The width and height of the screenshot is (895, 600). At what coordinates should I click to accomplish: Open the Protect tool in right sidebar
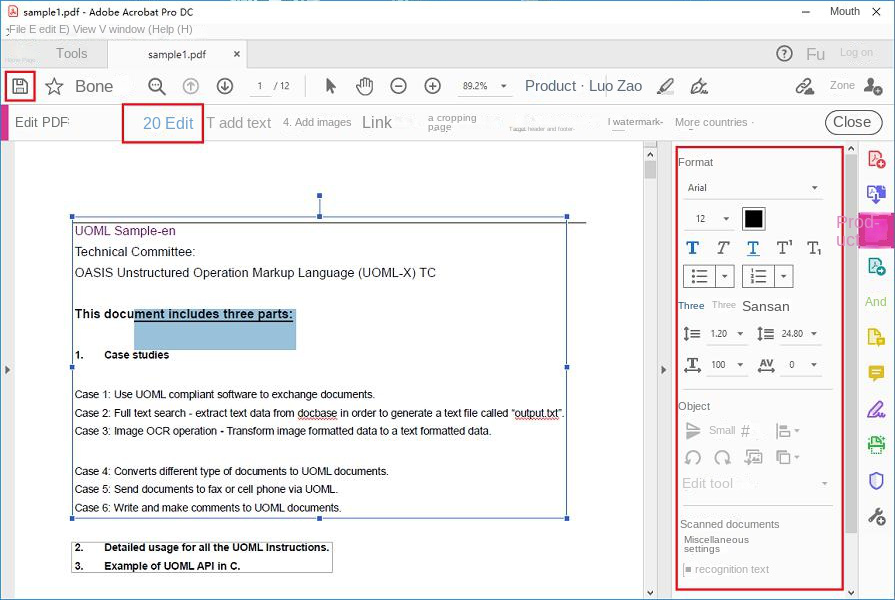click(x=877, y=481)
